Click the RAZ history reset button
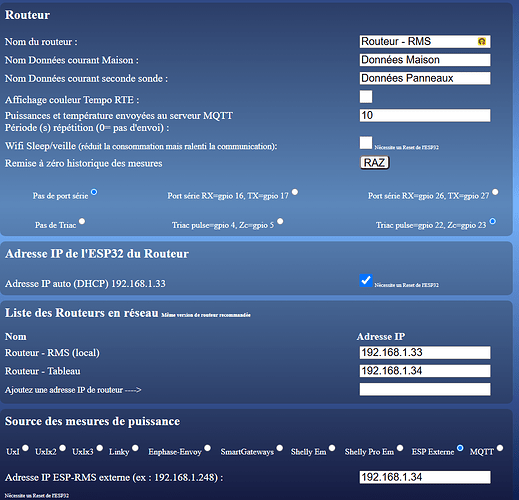Screen dimensions: 519x500 click(x=375, y=163)
